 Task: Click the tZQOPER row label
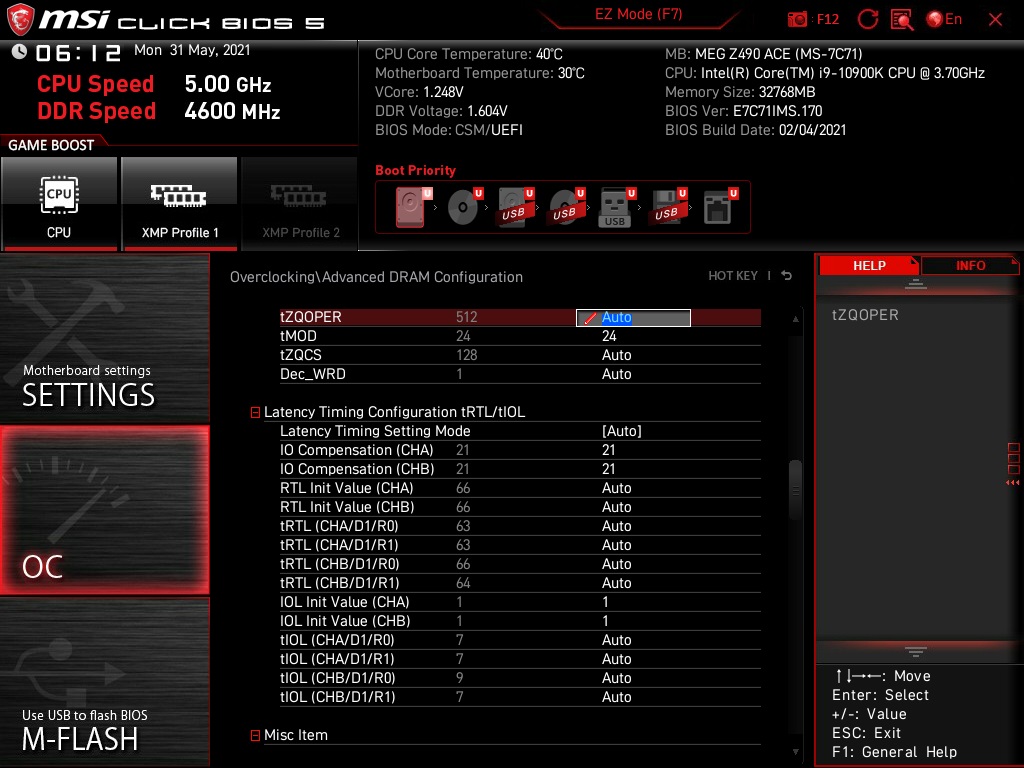pyautogui.click(x=310, y=317)
